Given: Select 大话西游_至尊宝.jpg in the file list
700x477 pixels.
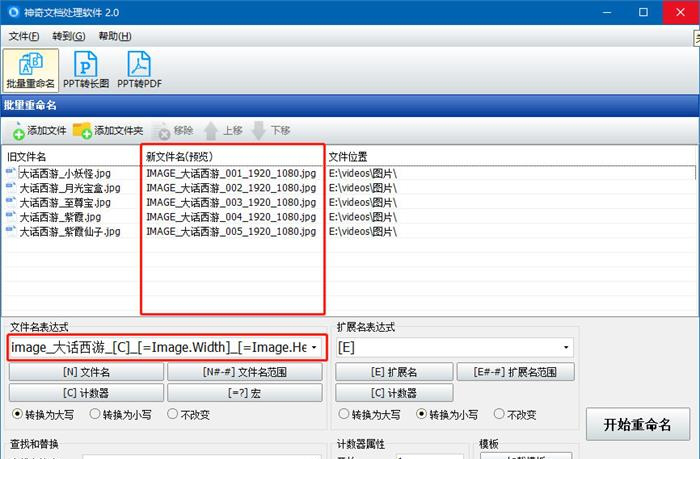Looking at the screenshot, I should tap(64, 202).
